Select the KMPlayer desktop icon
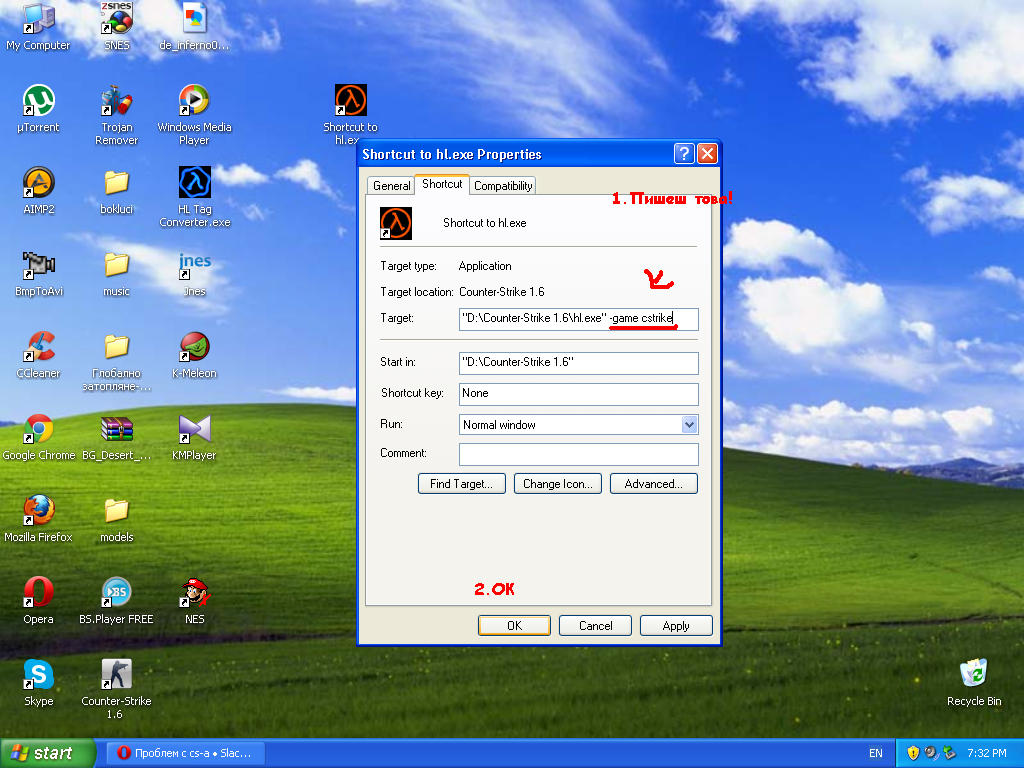 pyautogui.click(x=194, y=436)
